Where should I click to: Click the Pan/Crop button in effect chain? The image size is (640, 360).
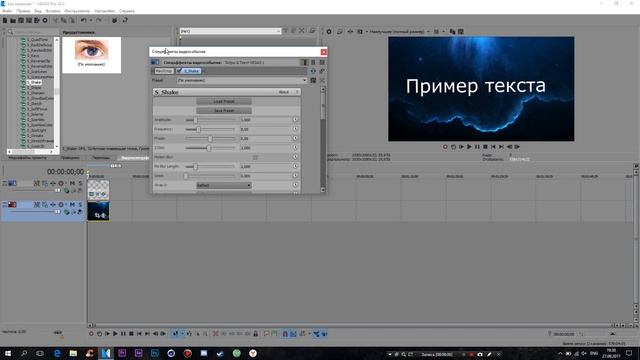pyautogui.click(x=164, y=71)
